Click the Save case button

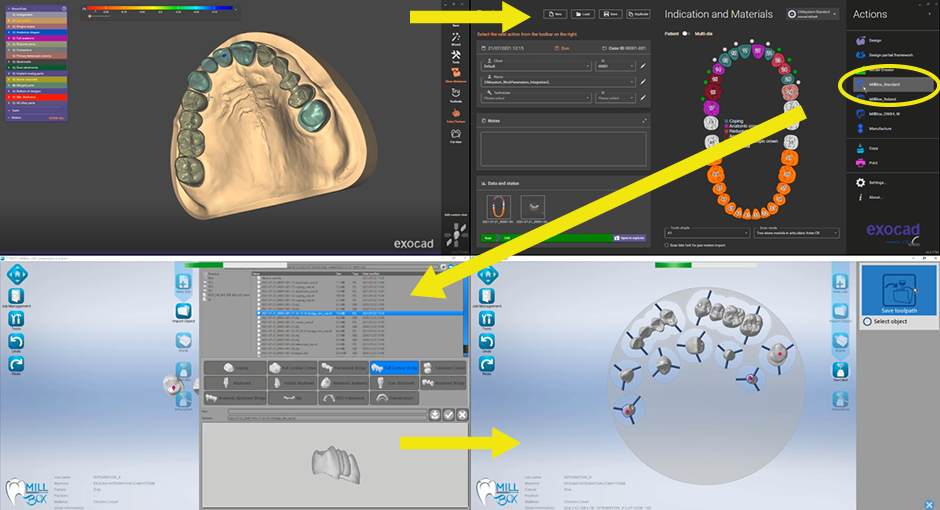[x=610, y=14]
